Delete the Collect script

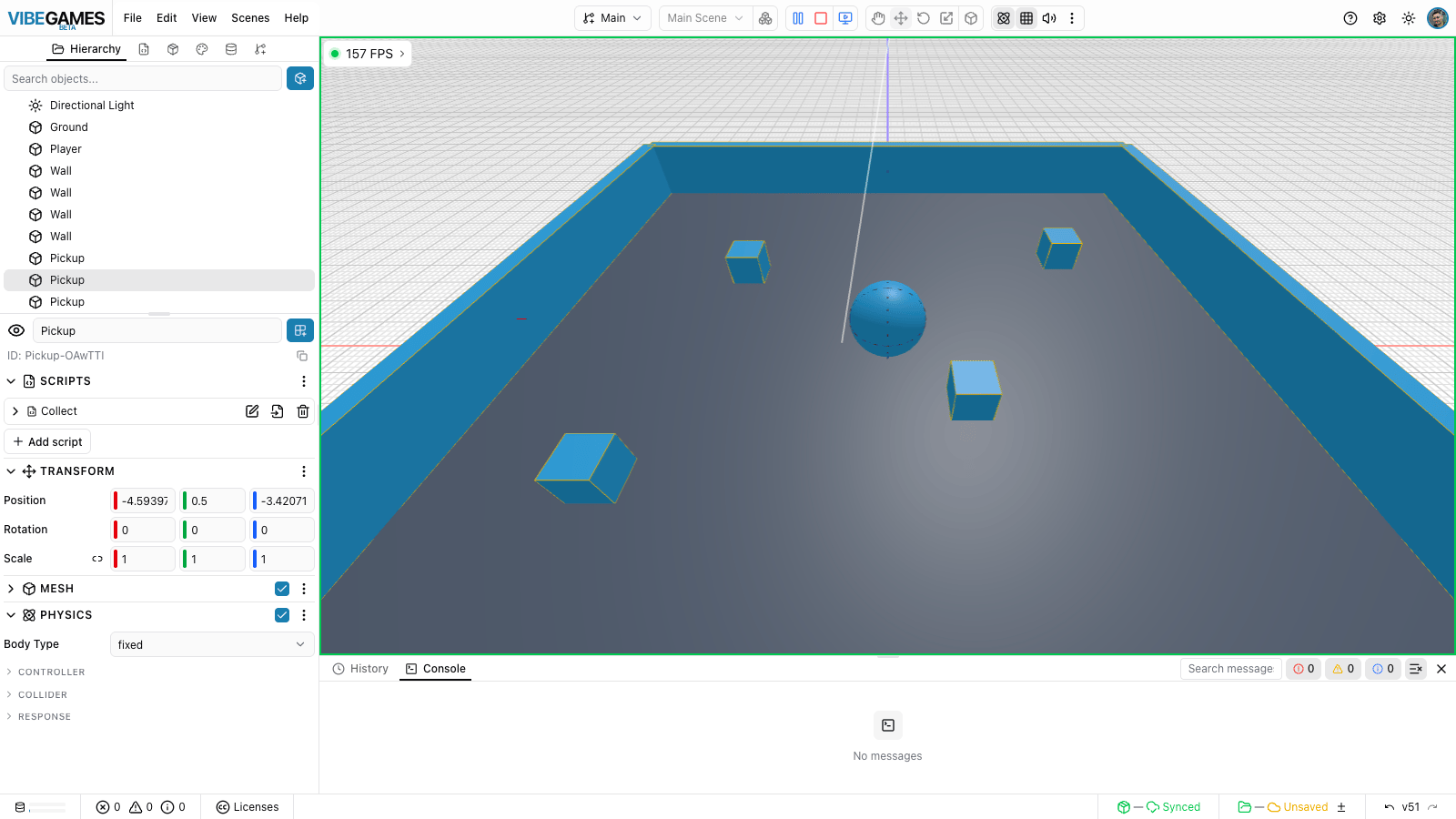click(x=303, y=411)
